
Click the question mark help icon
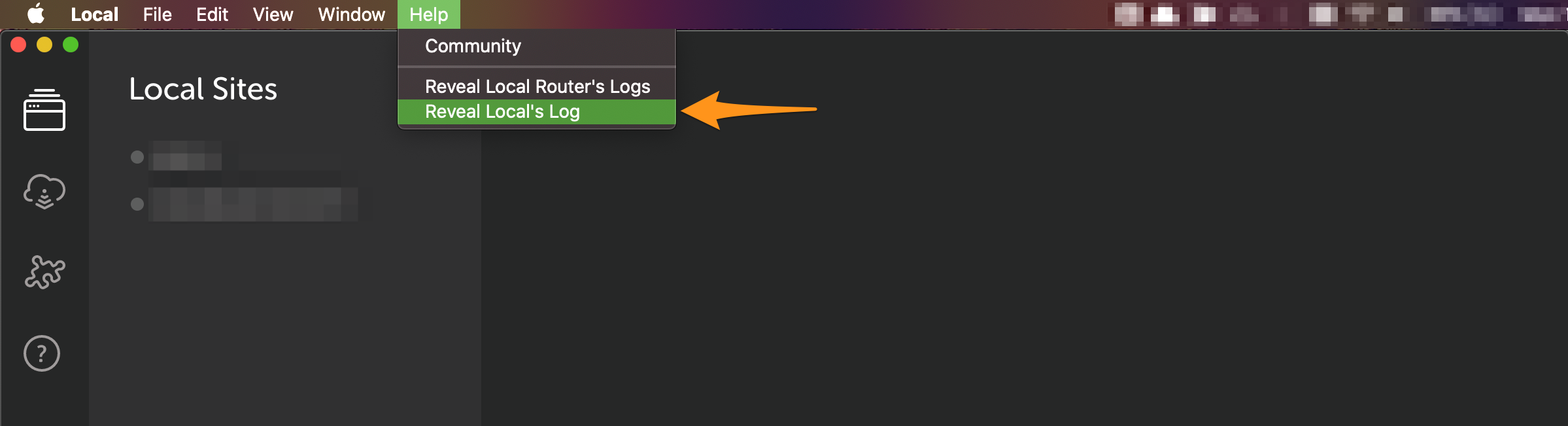pyautogui.click(x=42, y=353)
